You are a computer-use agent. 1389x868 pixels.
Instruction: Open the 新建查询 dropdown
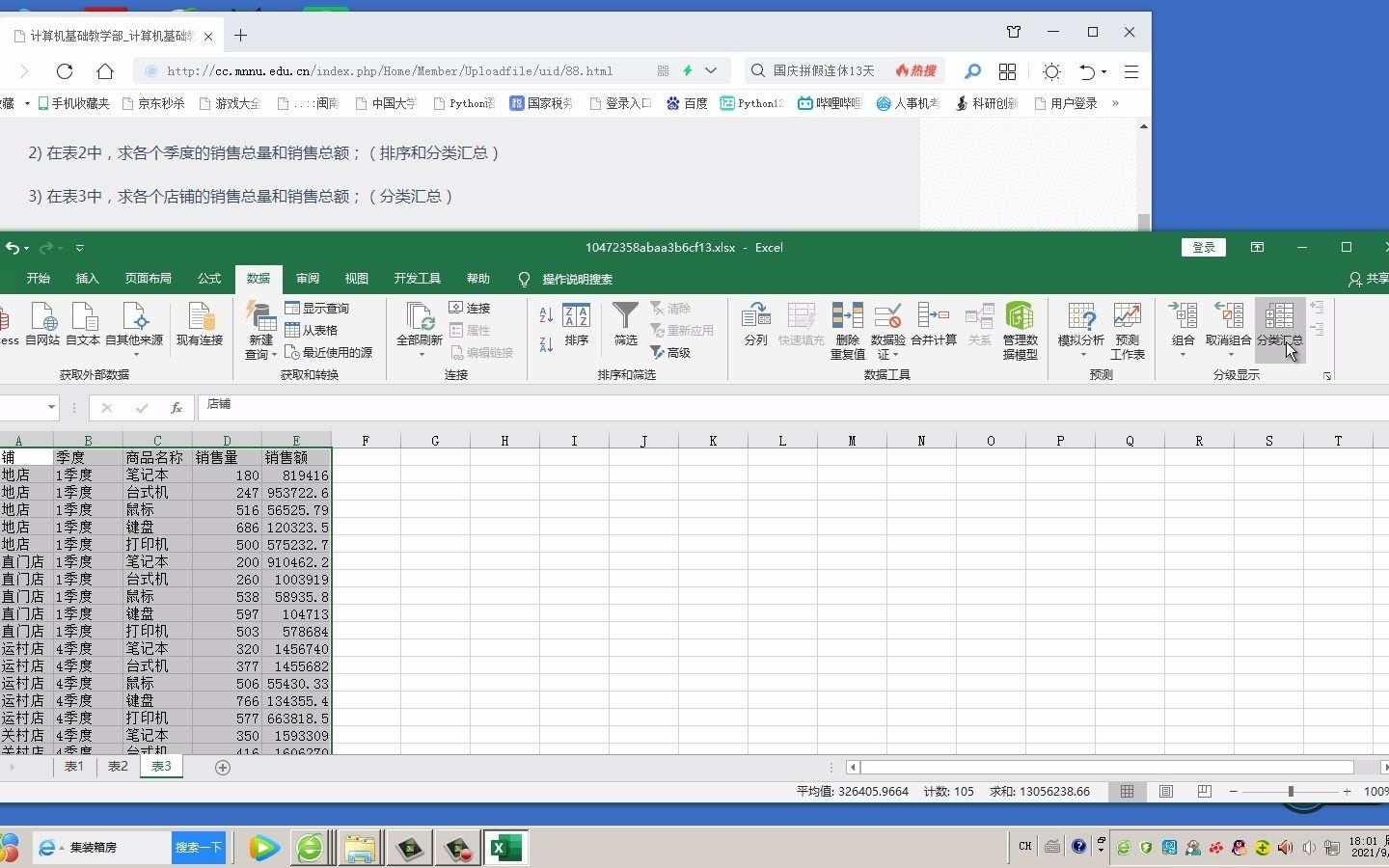coord(259,331)
